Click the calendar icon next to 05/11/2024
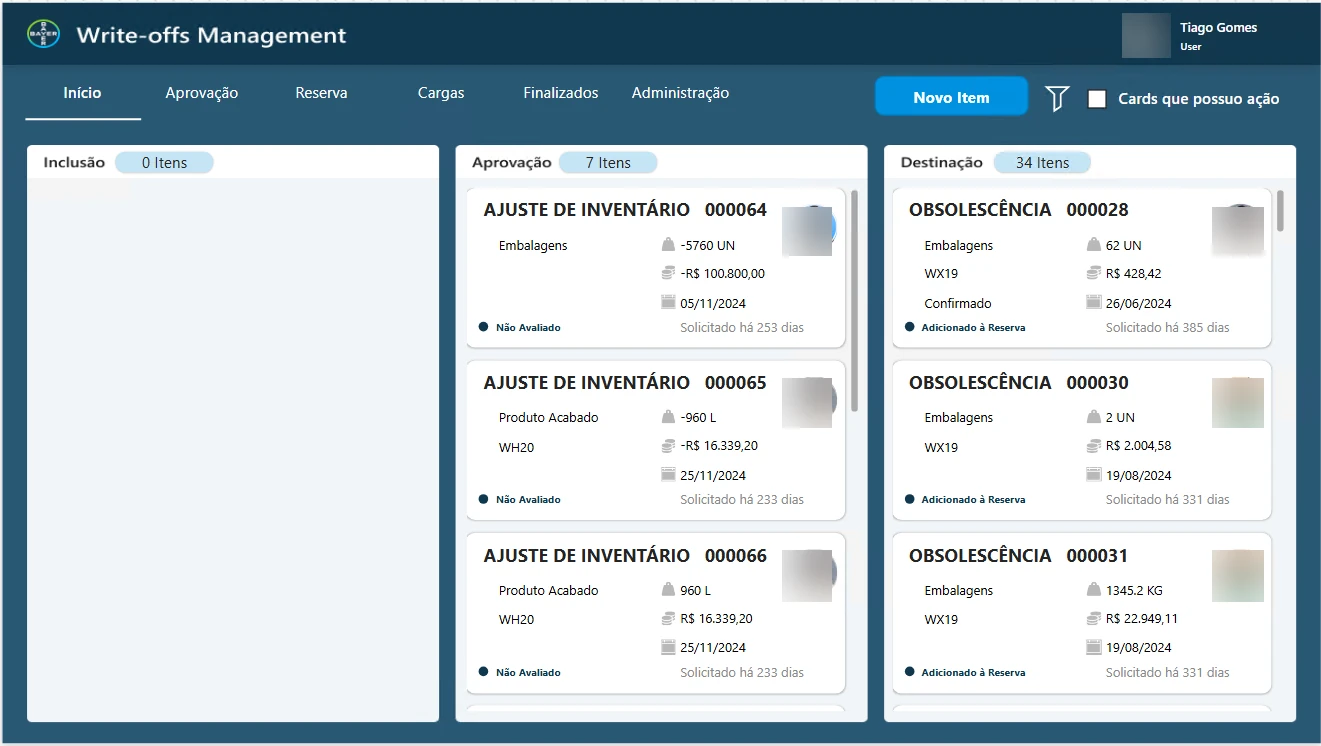1321x746 pixels. [668, 303]
